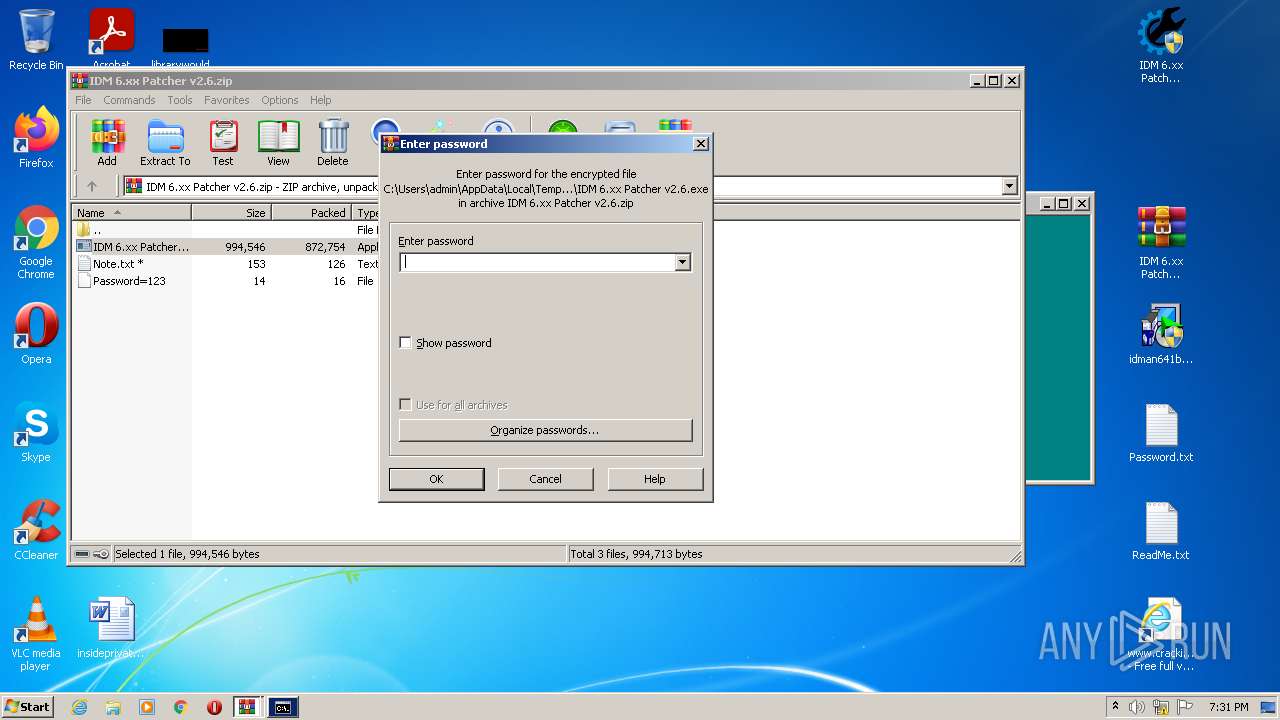This screenshot has width=1280, height=720.
Task: Click the Extract To toolbar icon
Action: (165, 143)
